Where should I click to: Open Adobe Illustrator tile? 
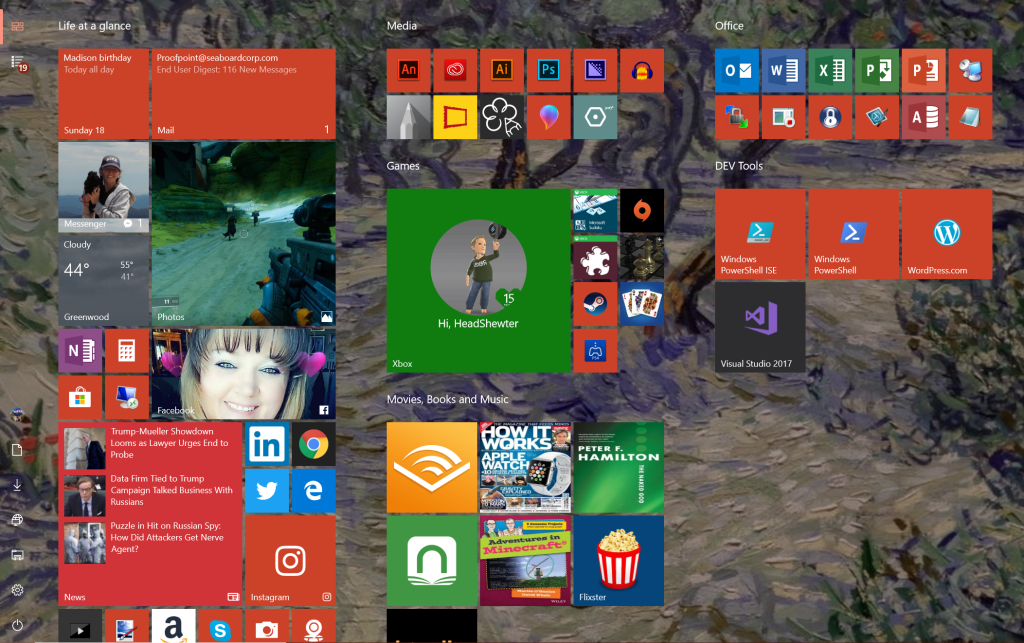(x=502, y=70)
